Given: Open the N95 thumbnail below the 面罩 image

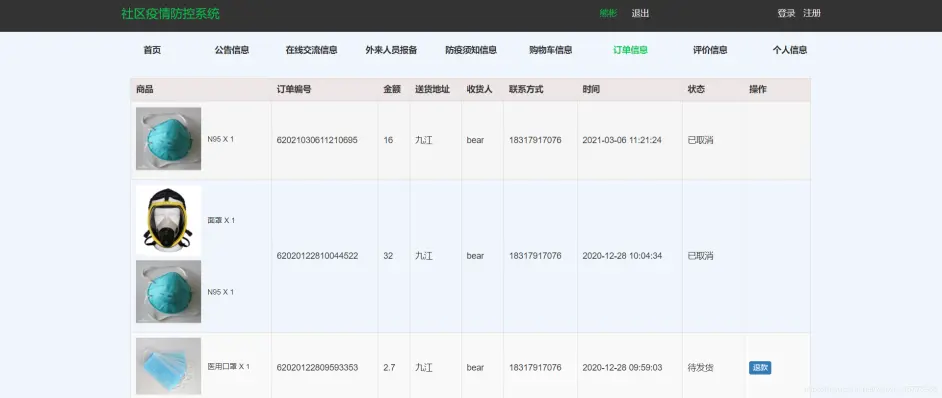Looking at the screenshot, I should click(x=168, y=292).
